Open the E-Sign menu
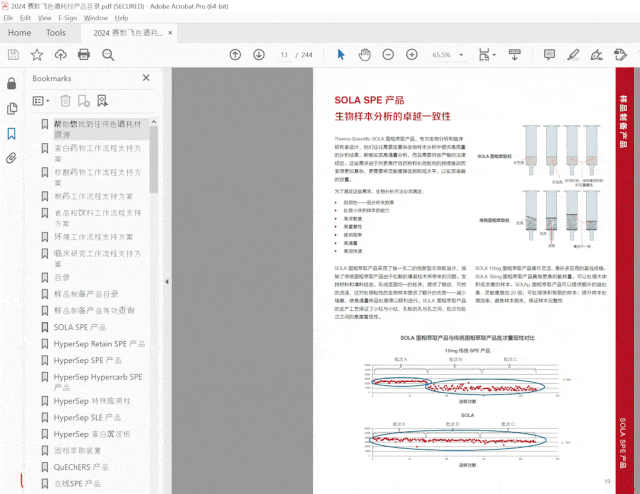 [x=67, y=18]
